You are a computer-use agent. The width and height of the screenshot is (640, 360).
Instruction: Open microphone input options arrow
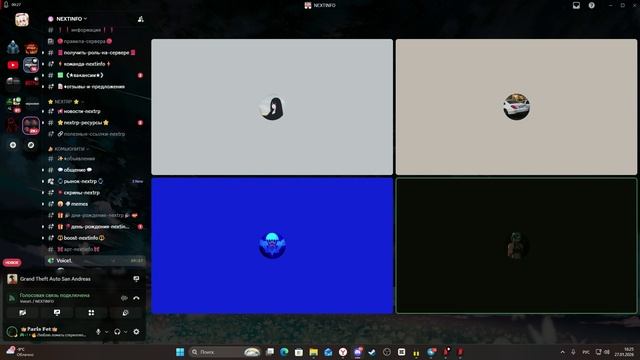(107, 332)
